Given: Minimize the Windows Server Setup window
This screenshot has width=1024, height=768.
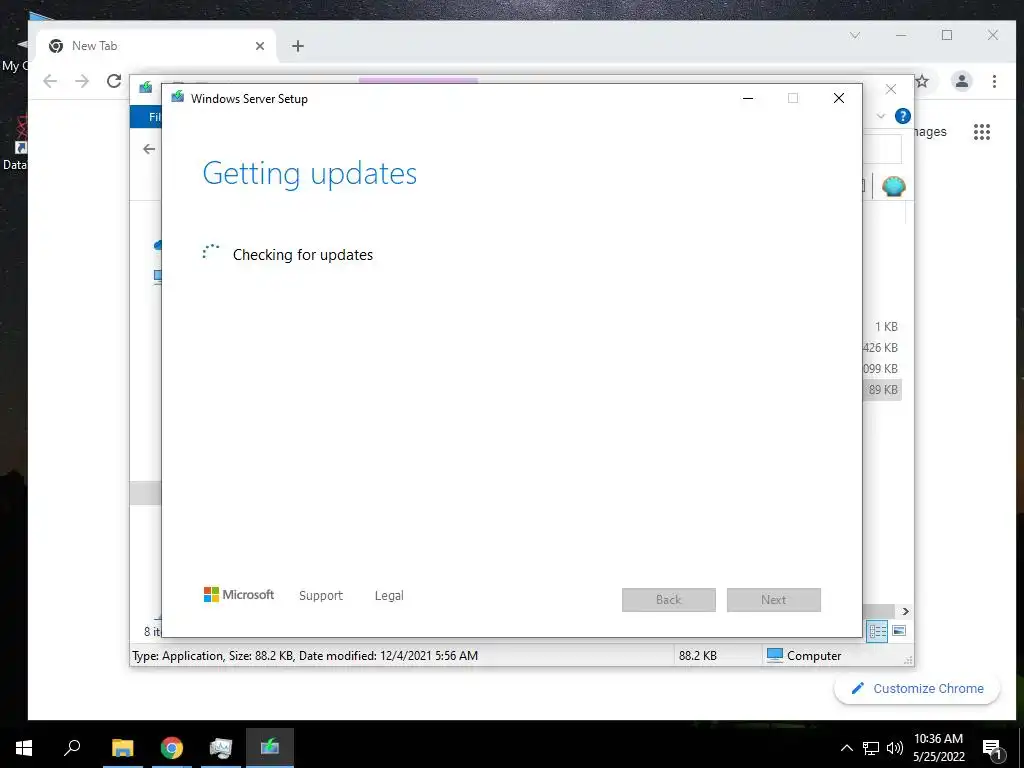Looking at the screenshot, I should point(748,98).
